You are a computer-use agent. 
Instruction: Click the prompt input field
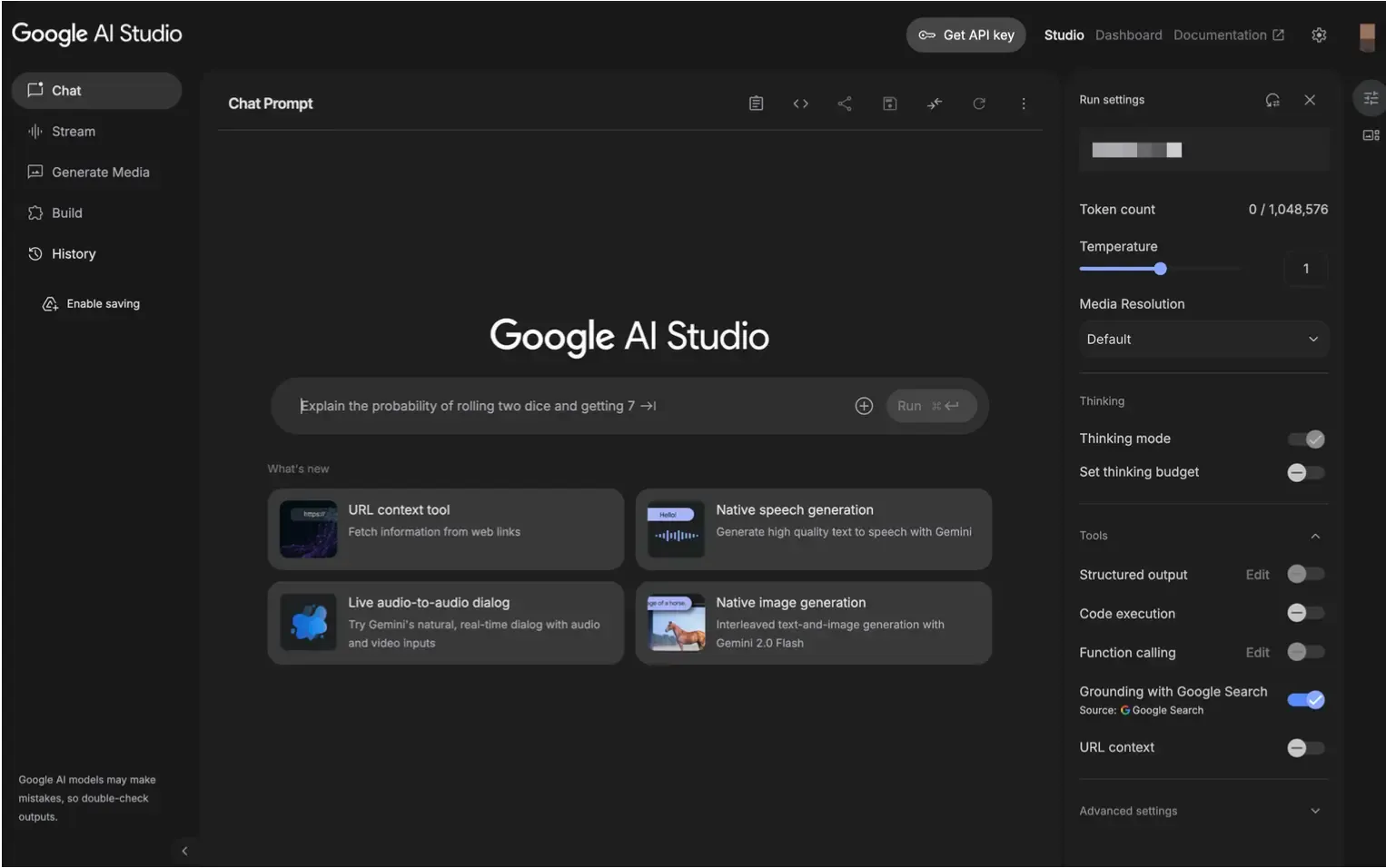(x=572, y=406)
